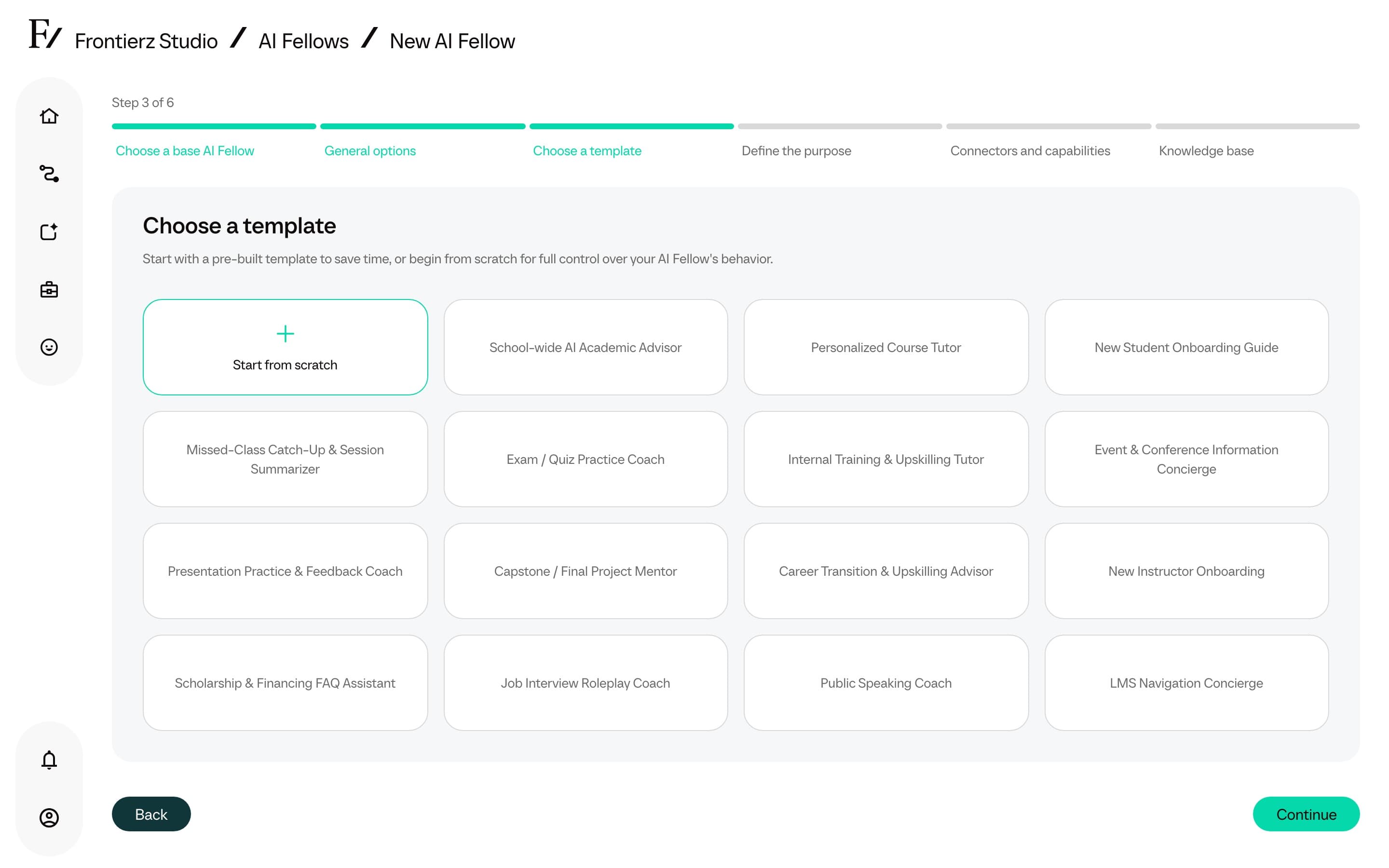The width and height of the screenshot is (1389, 868).
Task: Jump to Define the purpose step
Action: (796, 150)
